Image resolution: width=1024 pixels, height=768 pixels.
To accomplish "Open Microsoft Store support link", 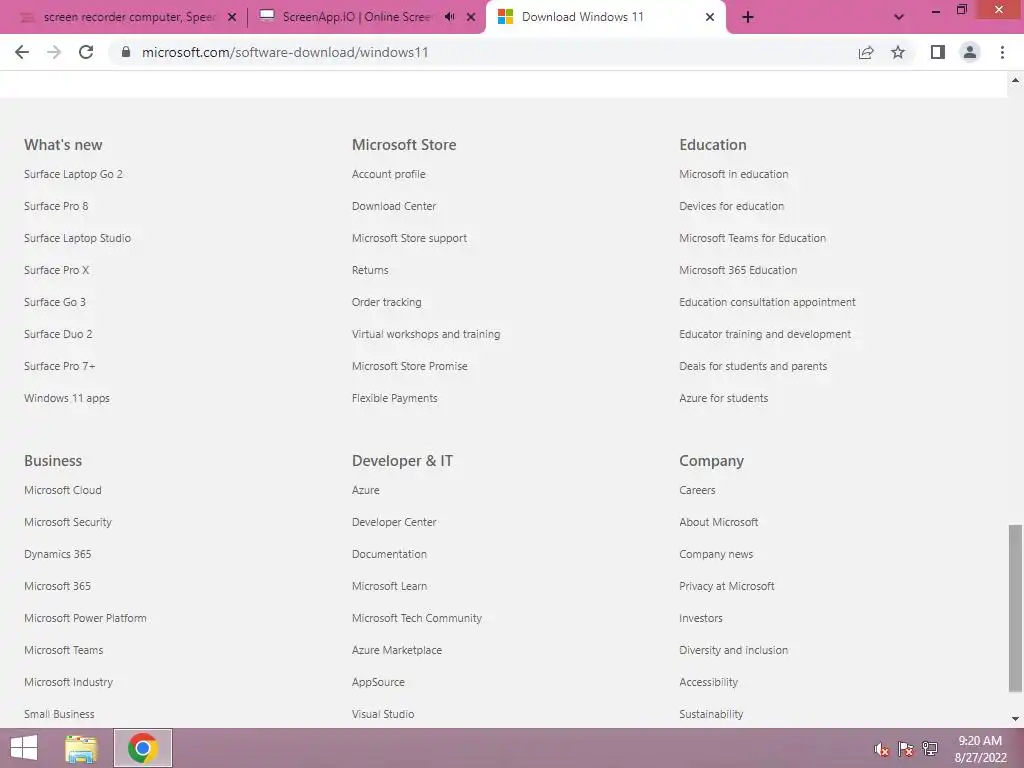I will pos(409,238).
